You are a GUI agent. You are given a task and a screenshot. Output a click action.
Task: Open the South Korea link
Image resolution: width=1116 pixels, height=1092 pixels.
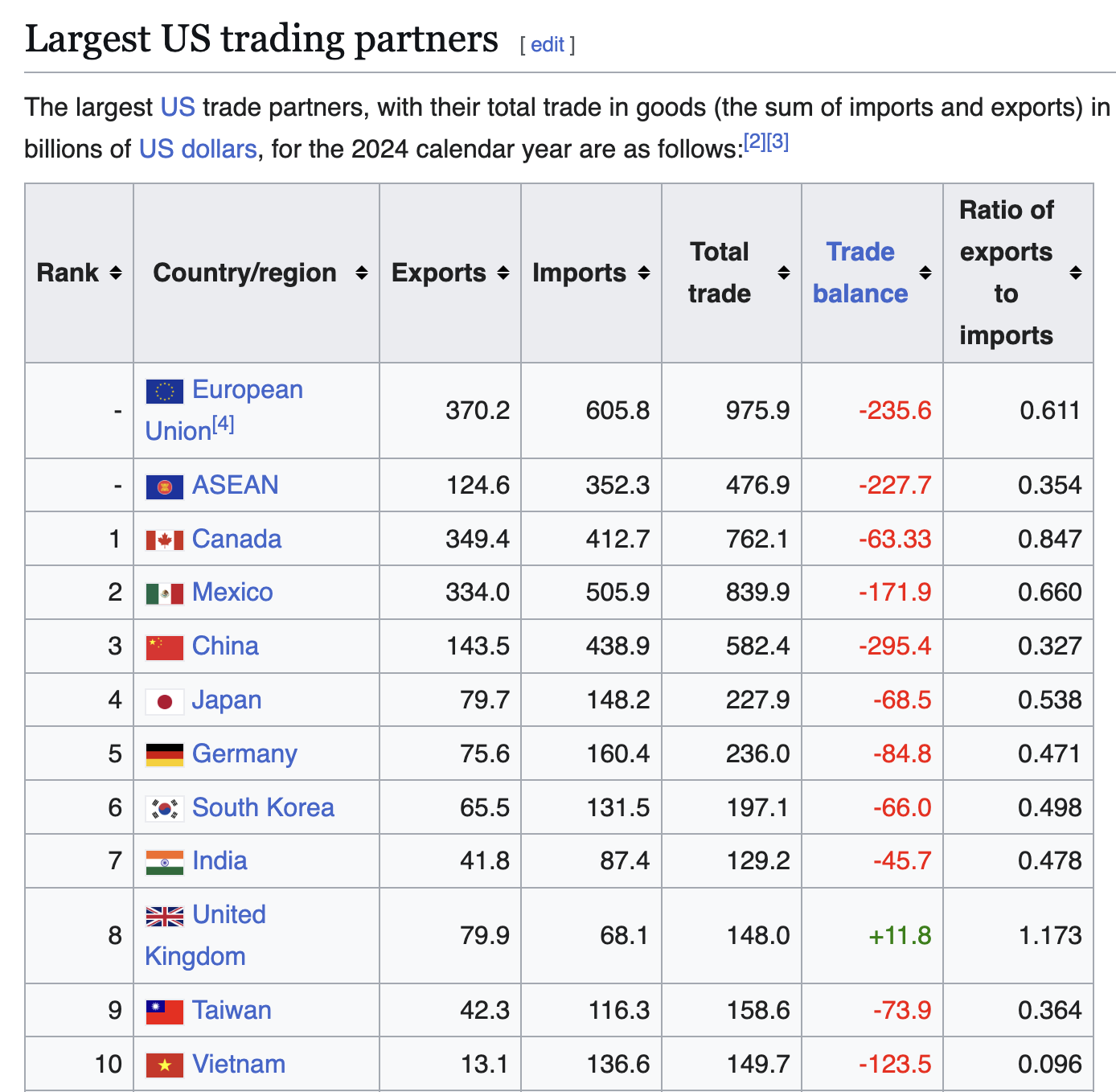pos(263,807)
